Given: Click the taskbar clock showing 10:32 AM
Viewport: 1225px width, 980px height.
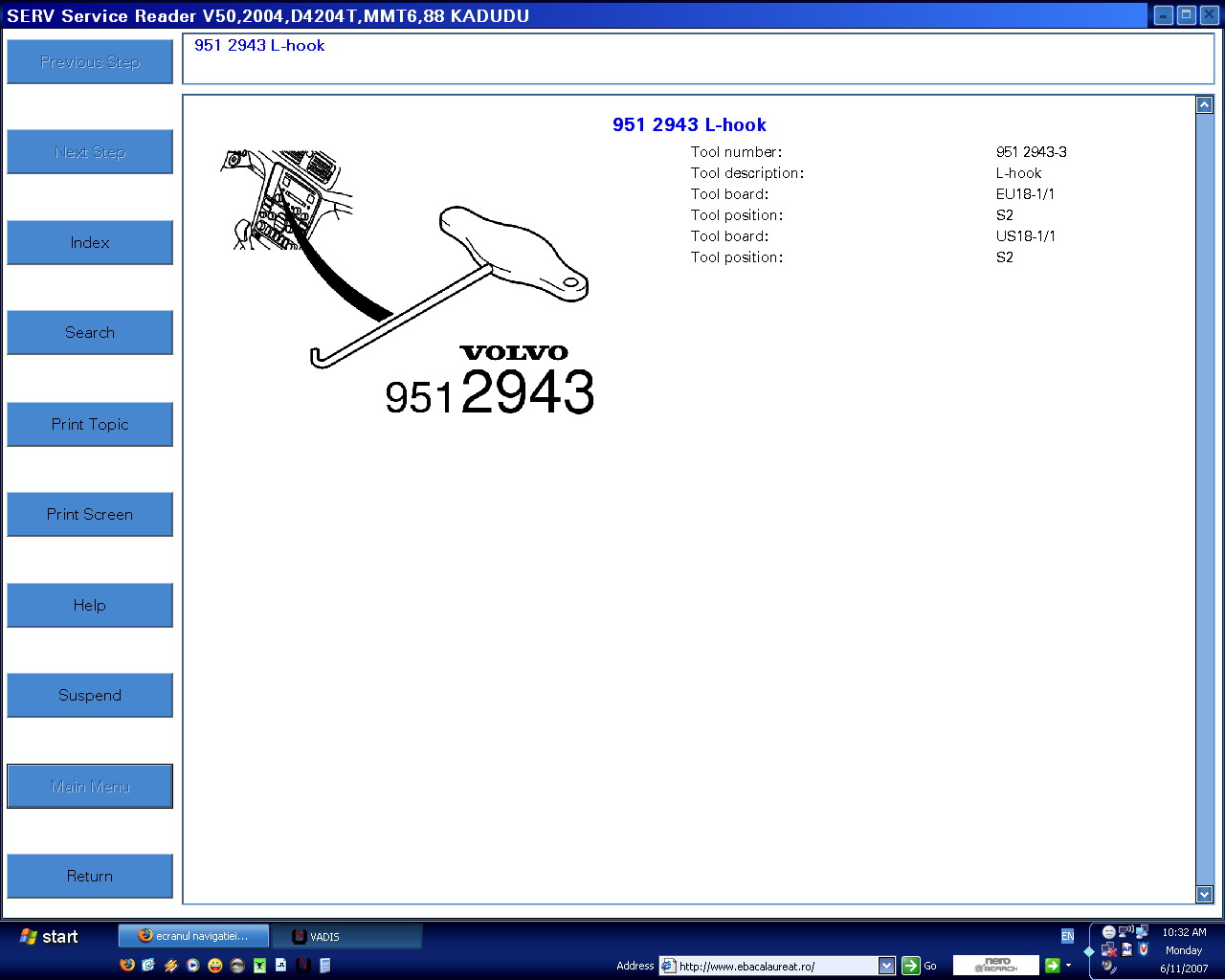Looking at the screenshot, I should coord(1184,932).
